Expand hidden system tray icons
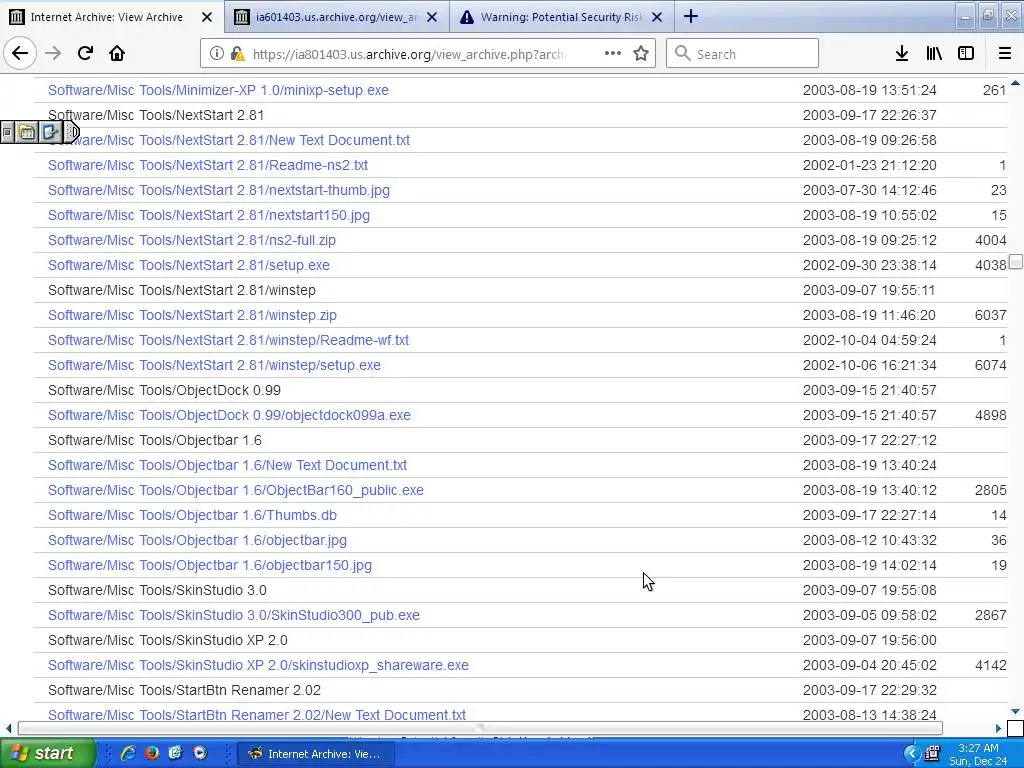 [x=911, y=754]
